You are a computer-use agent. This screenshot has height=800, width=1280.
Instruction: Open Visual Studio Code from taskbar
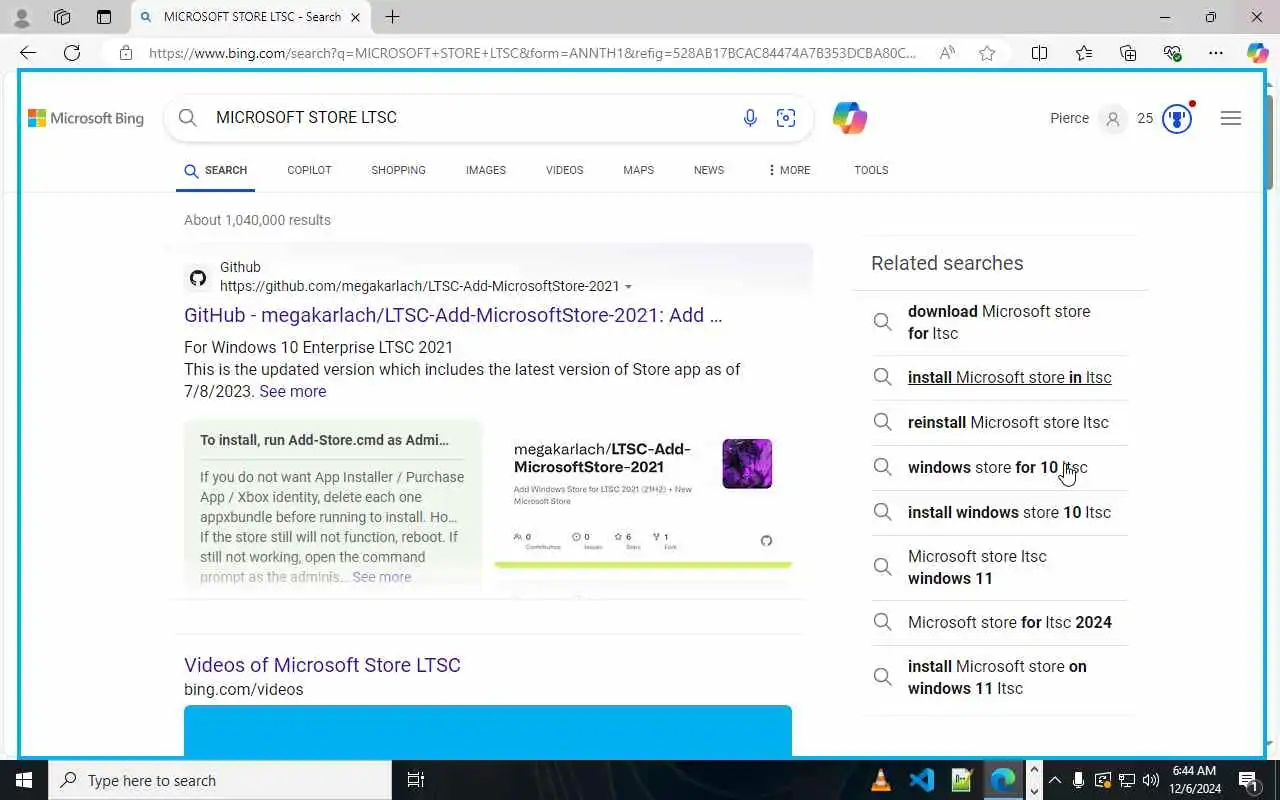[921, 780]
